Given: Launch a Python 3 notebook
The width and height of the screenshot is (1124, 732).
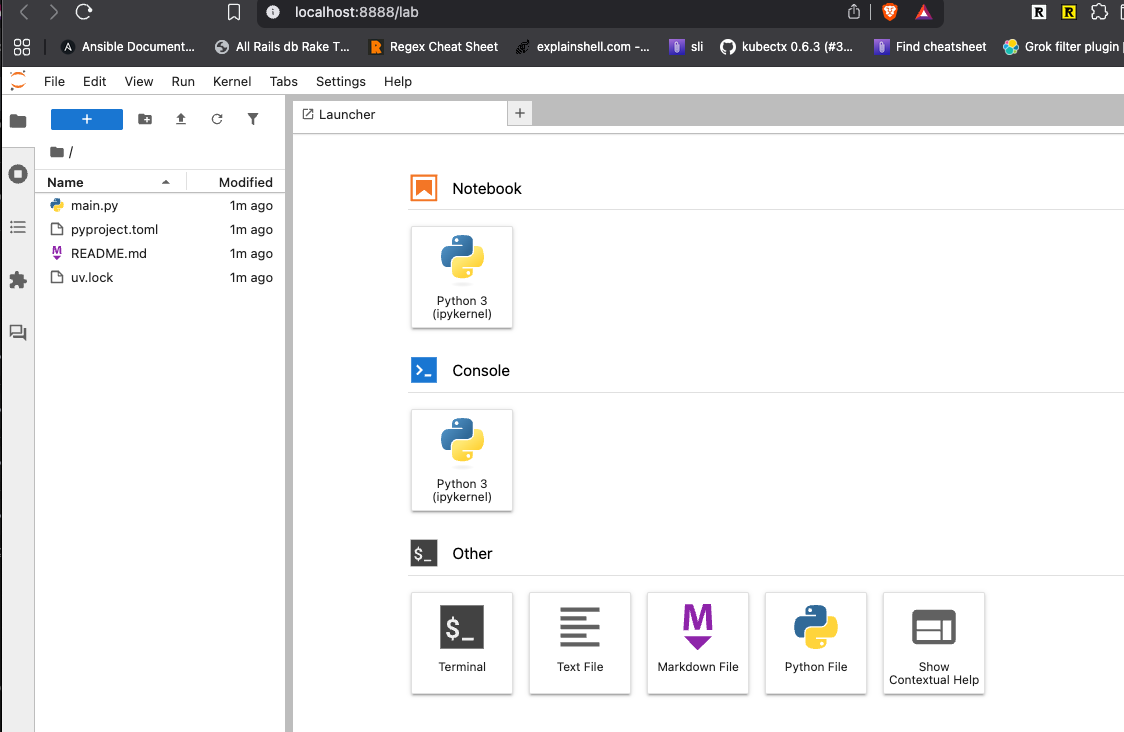Looking at the screenshot, I should click(x=461, y=277).
